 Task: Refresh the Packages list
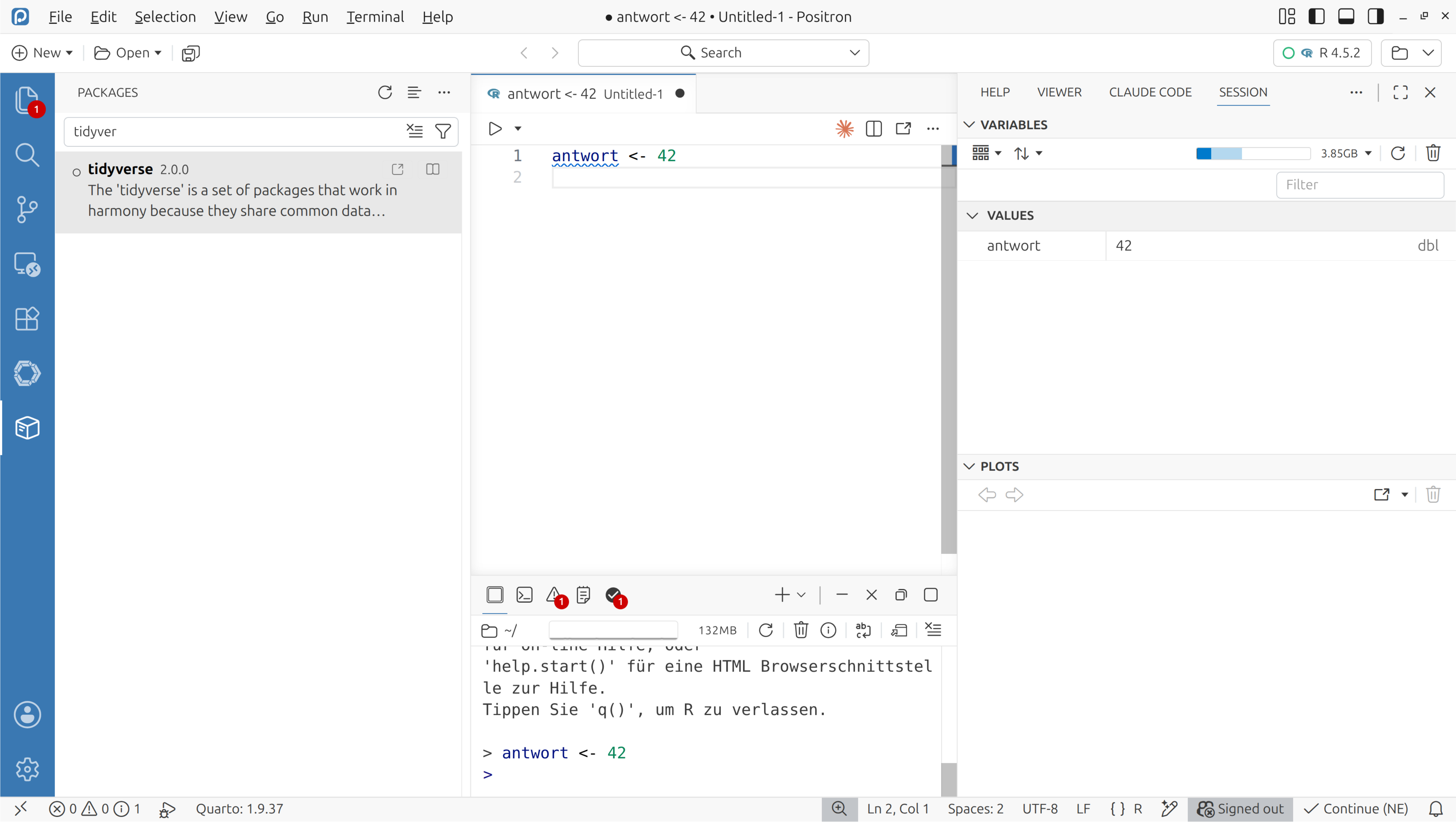[x=385, y=92]
